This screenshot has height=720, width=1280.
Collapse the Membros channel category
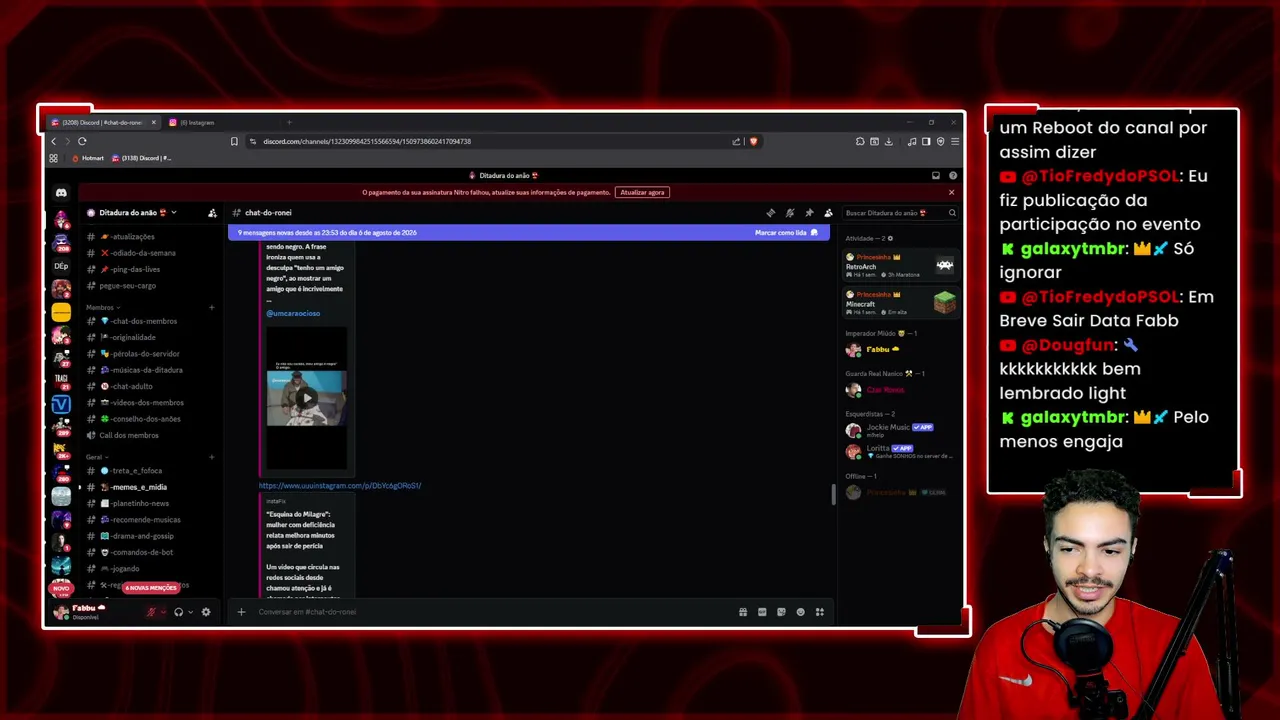102,307
